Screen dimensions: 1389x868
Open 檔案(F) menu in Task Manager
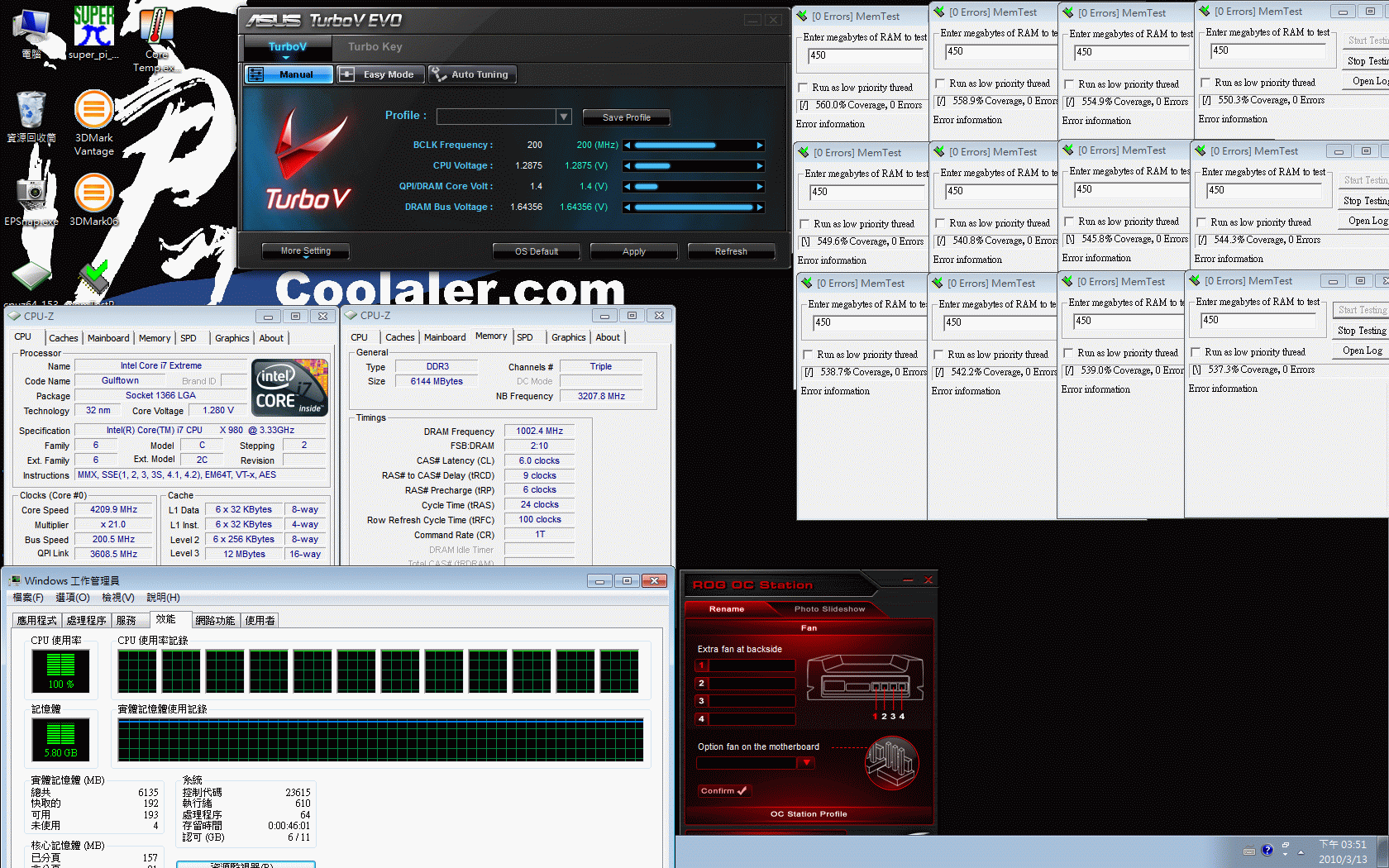pos(28,598)
